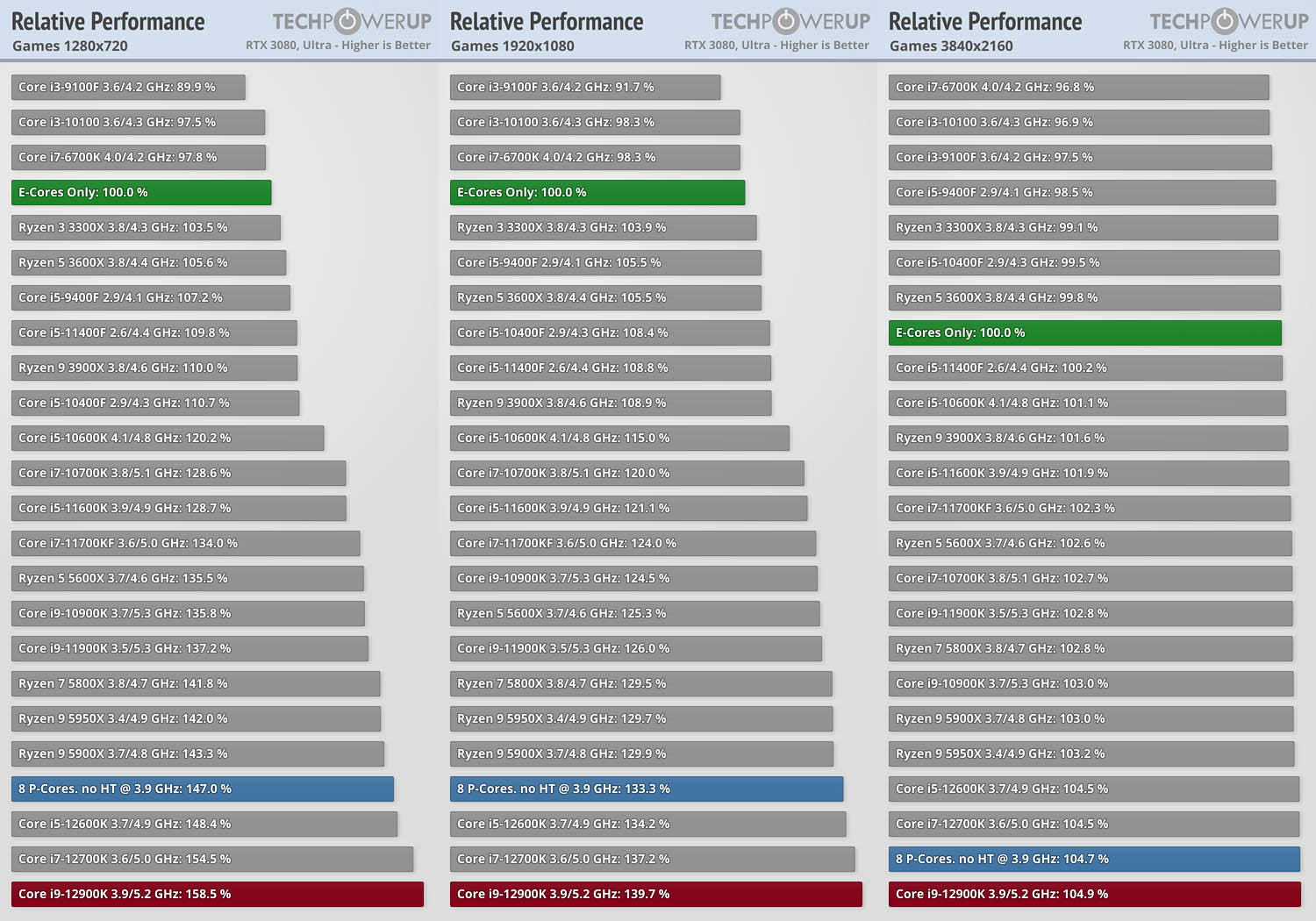This screenshot has height=921, width=1316.
Task: Click Core i9-10900K 135.8 % bar
Action: [188, 613]
